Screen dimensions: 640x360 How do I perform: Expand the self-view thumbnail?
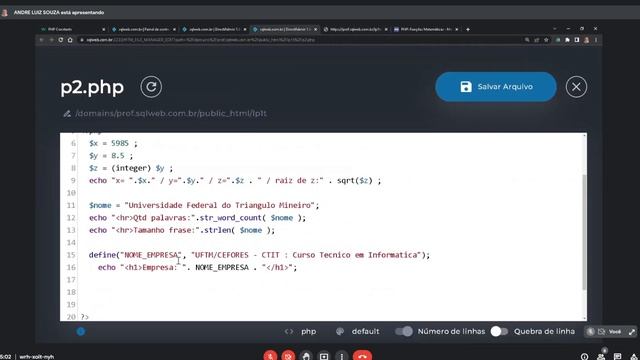(632, 332)
